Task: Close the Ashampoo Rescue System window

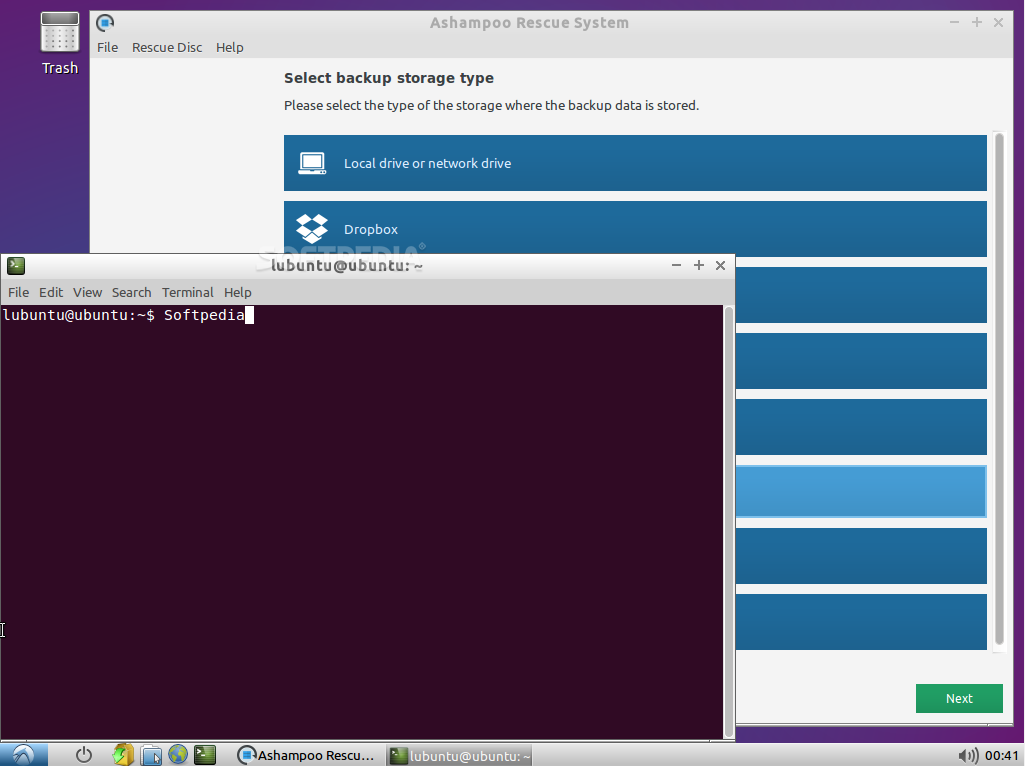Action: [998, 22]
